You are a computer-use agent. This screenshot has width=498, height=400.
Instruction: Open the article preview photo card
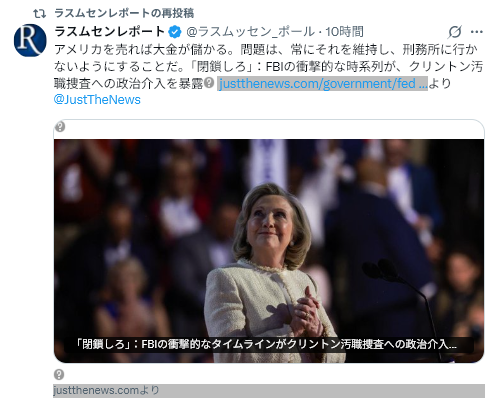pos(269,251)
